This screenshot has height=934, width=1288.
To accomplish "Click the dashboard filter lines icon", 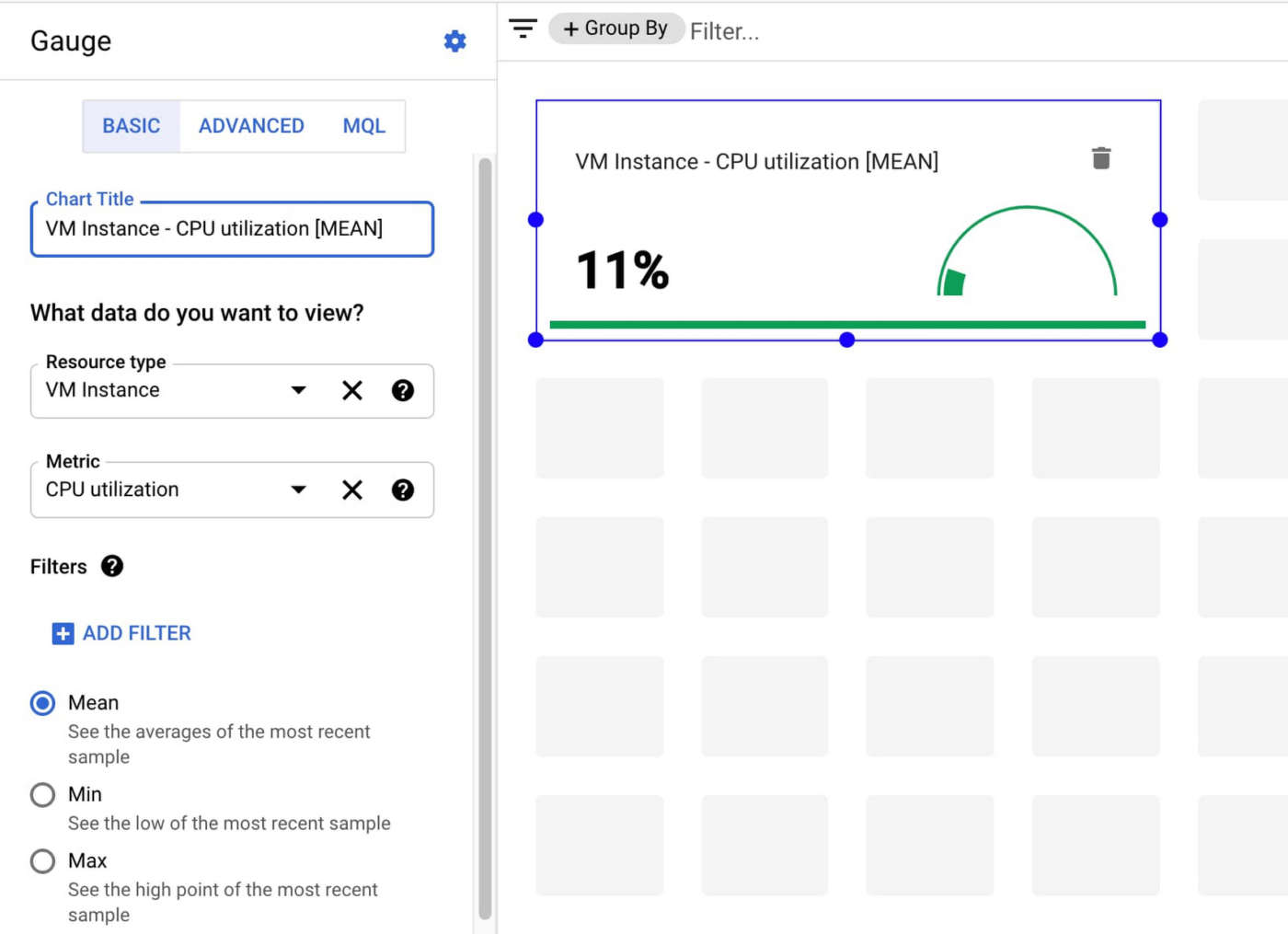I will point(523,29).
